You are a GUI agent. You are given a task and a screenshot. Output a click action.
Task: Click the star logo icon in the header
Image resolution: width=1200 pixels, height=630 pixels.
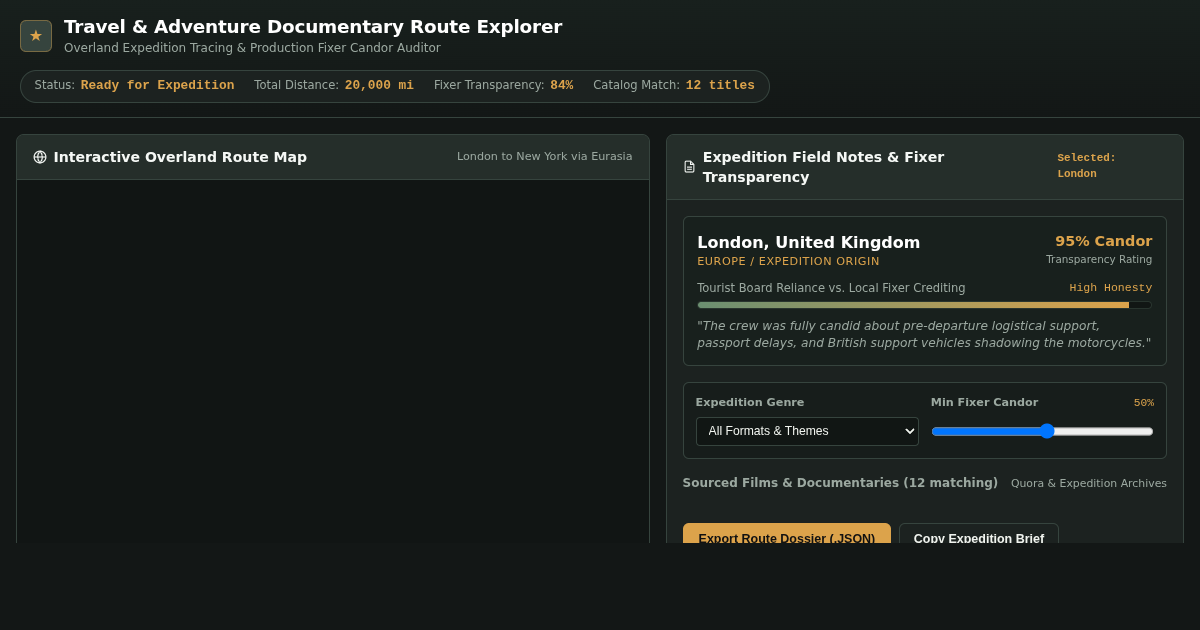(36, 36)
